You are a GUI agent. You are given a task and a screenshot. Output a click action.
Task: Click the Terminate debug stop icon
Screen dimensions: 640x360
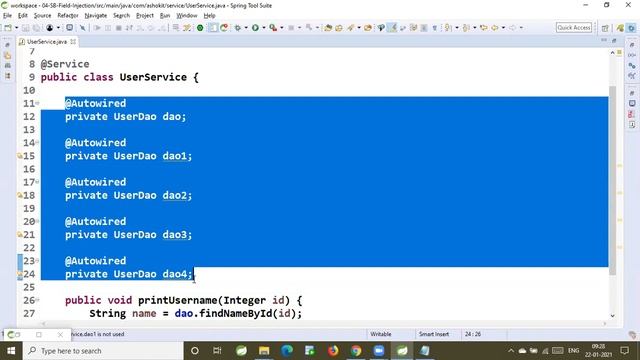[x=118, y=28]
